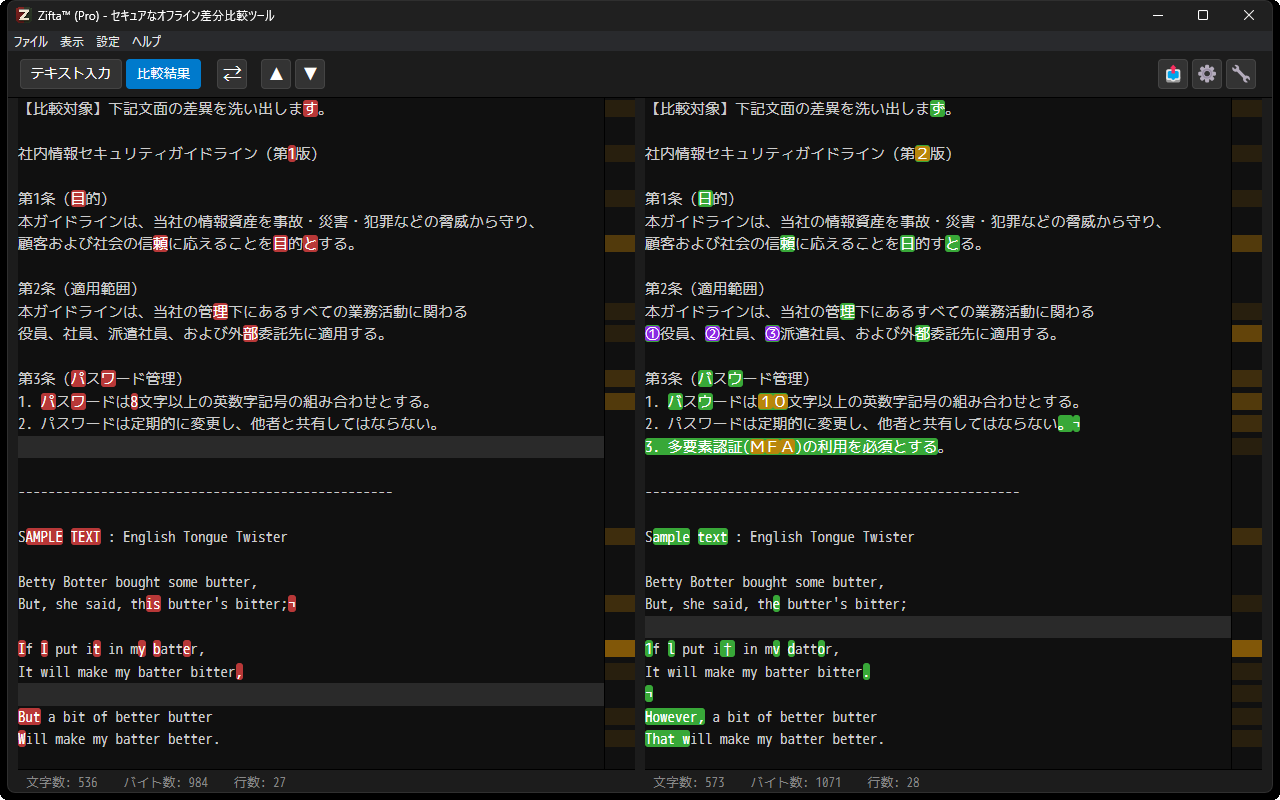Click the 文字数: 536 status indicator
The image size is (1280, 800).
tap(60, 782)
